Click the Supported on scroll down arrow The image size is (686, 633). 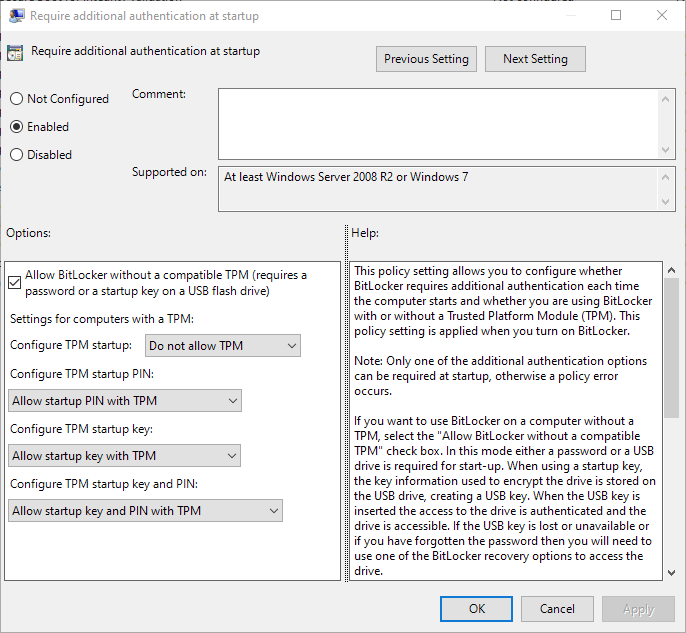click(665, 202)
